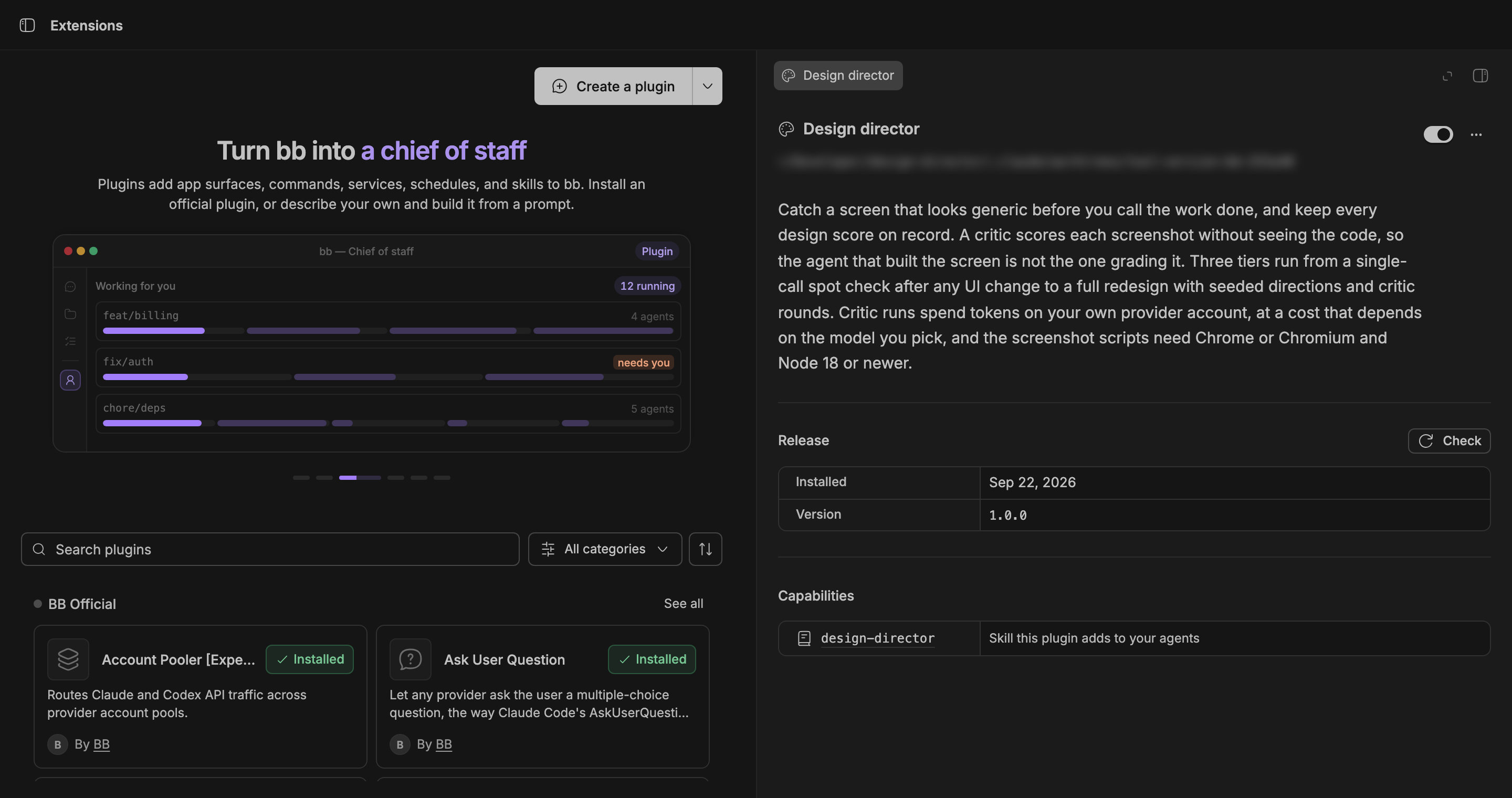Click the 12 running badge

[x=647, y=286]
